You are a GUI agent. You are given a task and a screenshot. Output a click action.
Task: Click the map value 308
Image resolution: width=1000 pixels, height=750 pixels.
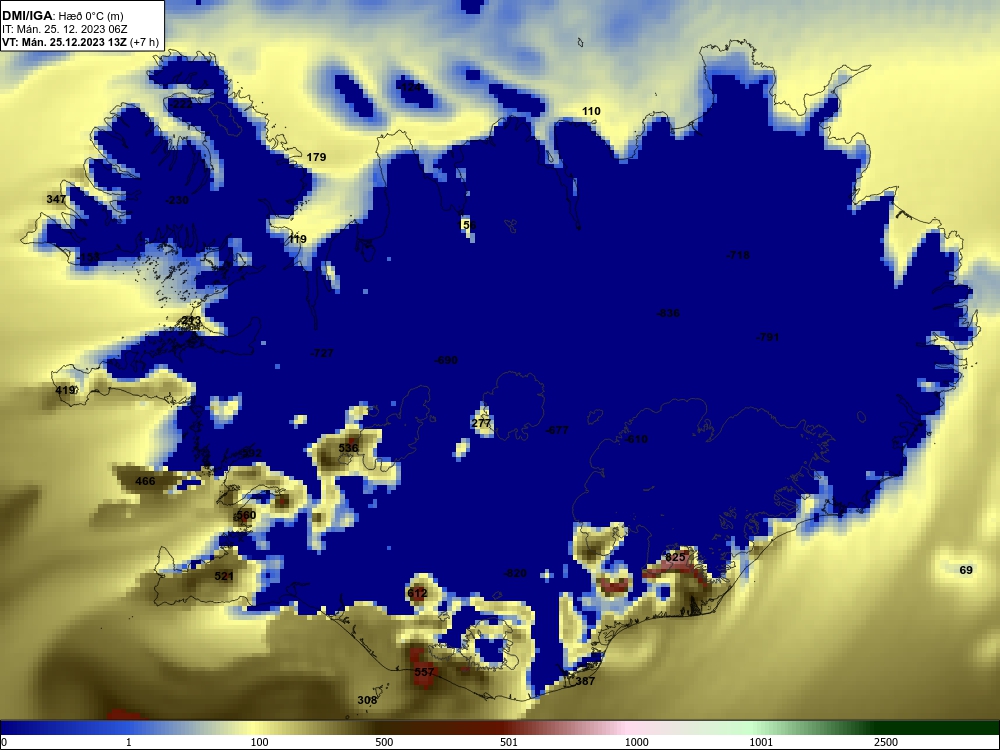(x=367, y=700)
